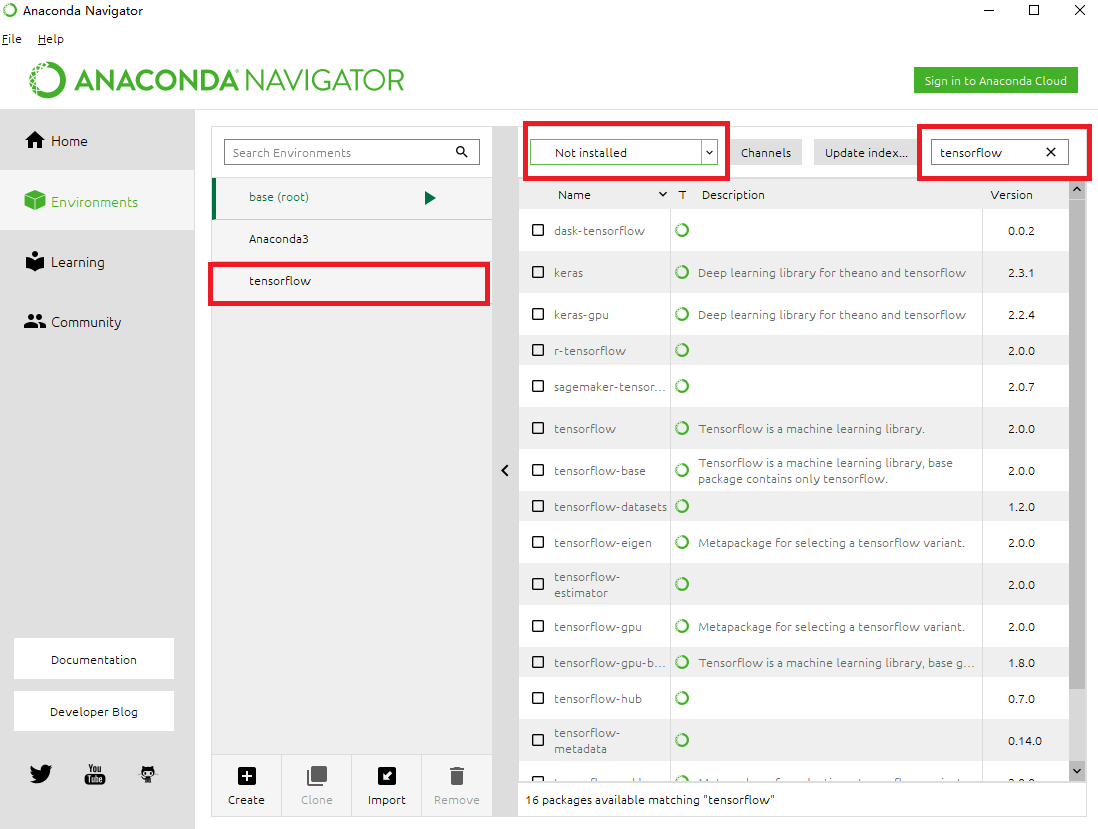Go to the Learning tab
1098x829 pixels.
[97, 262]
